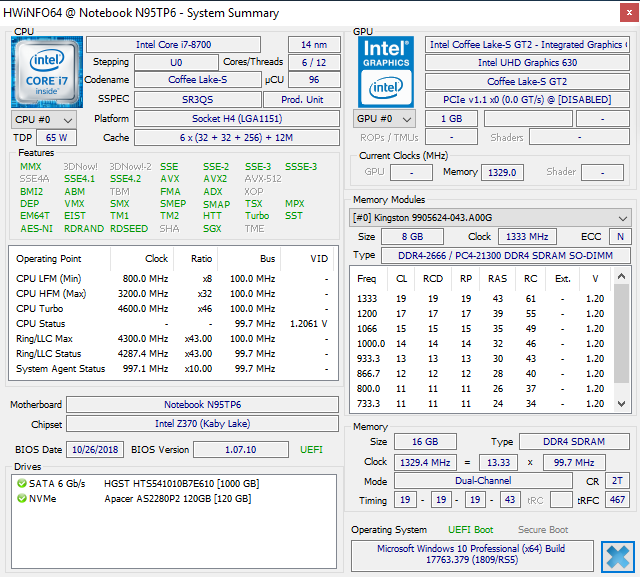Select the HGST HTS541010B7E610 drive entry
Image resolution: width=640 pixels, height=577 pixels.
tap(180, 484)
